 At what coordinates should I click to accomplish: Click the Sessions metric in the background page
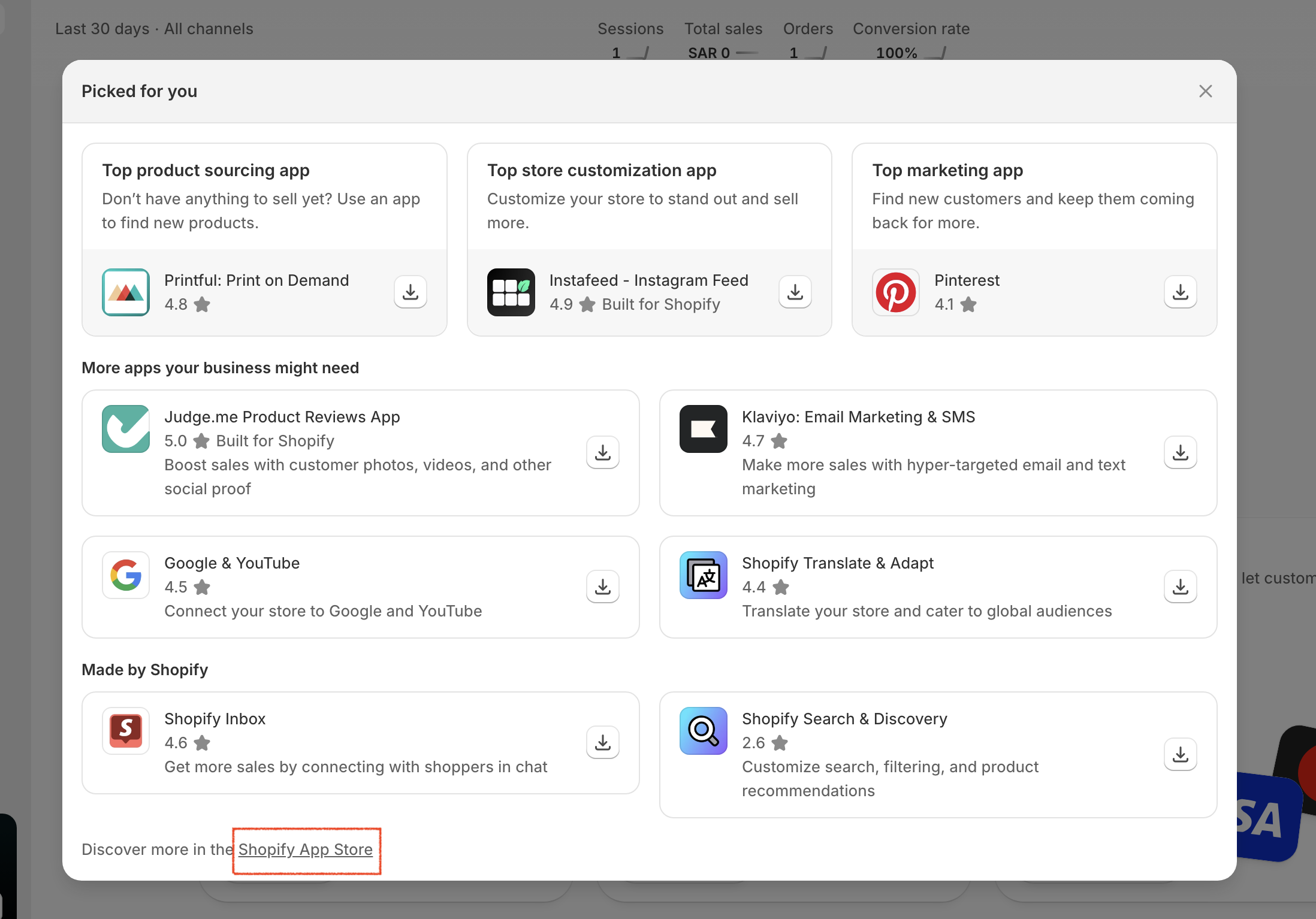pos(630,41)
